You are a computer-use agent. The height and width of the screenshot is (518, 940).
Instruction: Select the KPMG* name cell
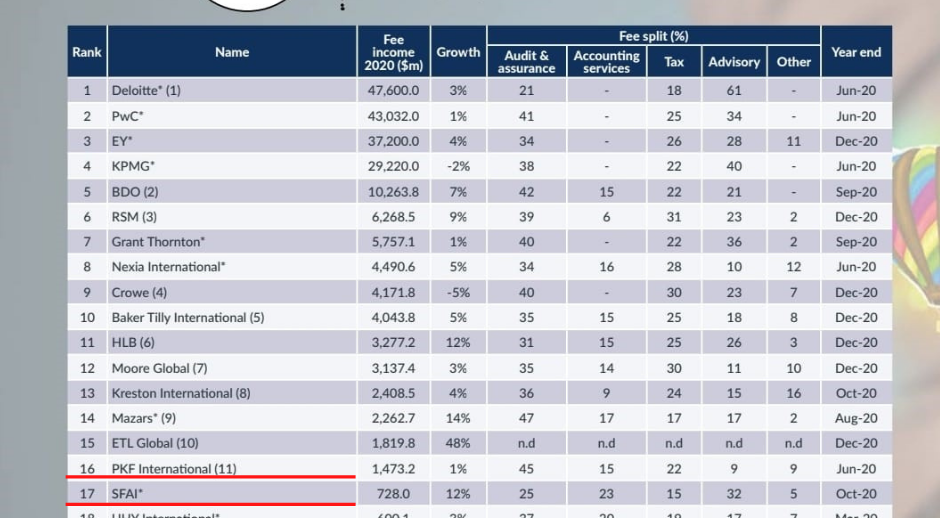coord(232,166)
